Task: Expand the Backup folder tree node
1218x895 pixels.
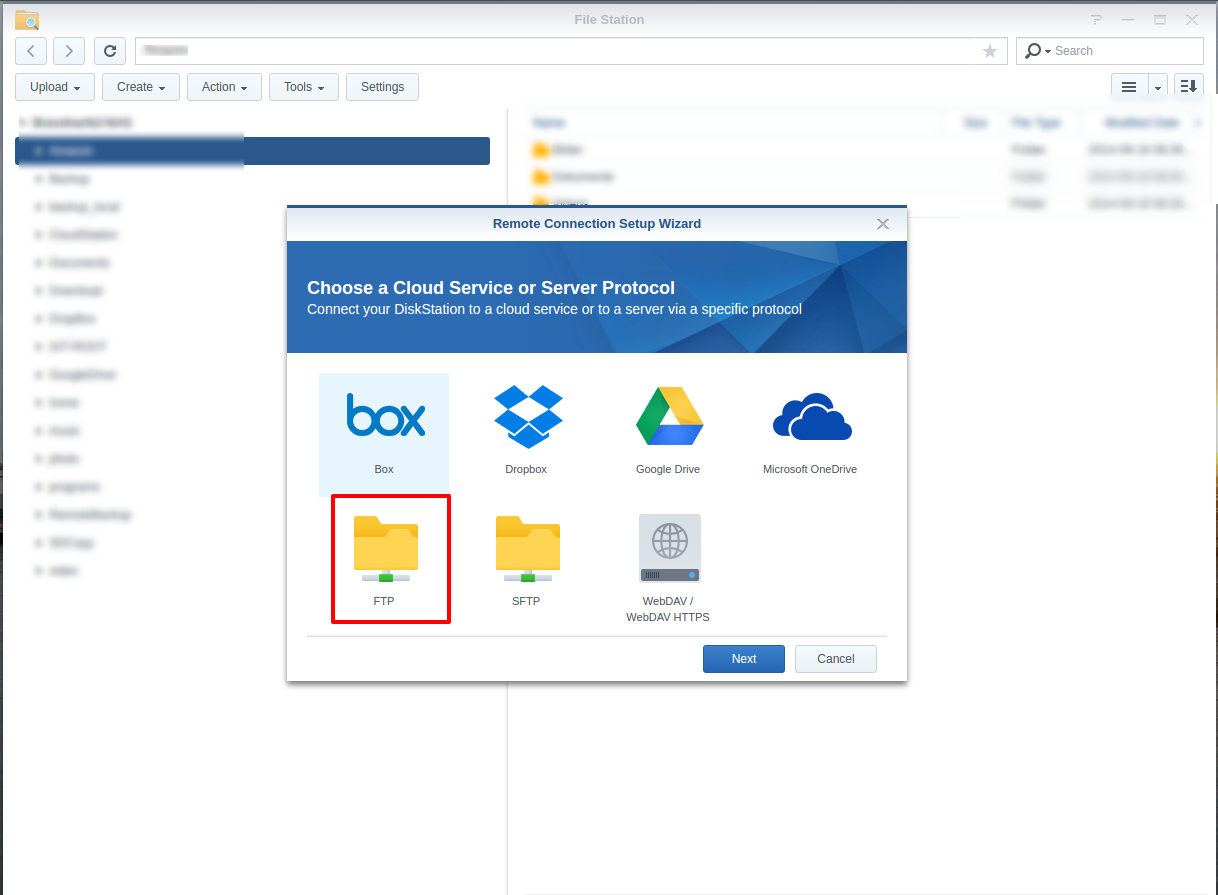Action: pyautogui.click(x=38, y=179)
